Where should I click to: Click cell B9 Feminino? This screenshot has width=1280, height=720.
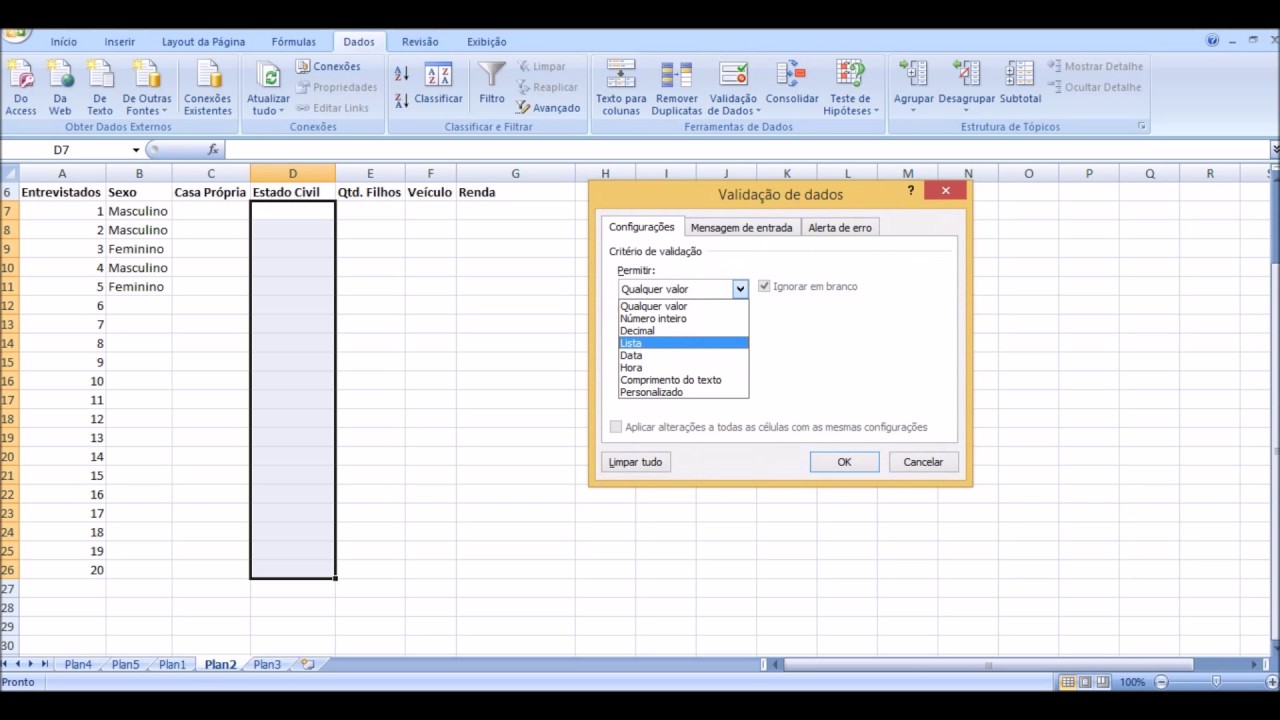pyautogui.click(x=139, y=249)
